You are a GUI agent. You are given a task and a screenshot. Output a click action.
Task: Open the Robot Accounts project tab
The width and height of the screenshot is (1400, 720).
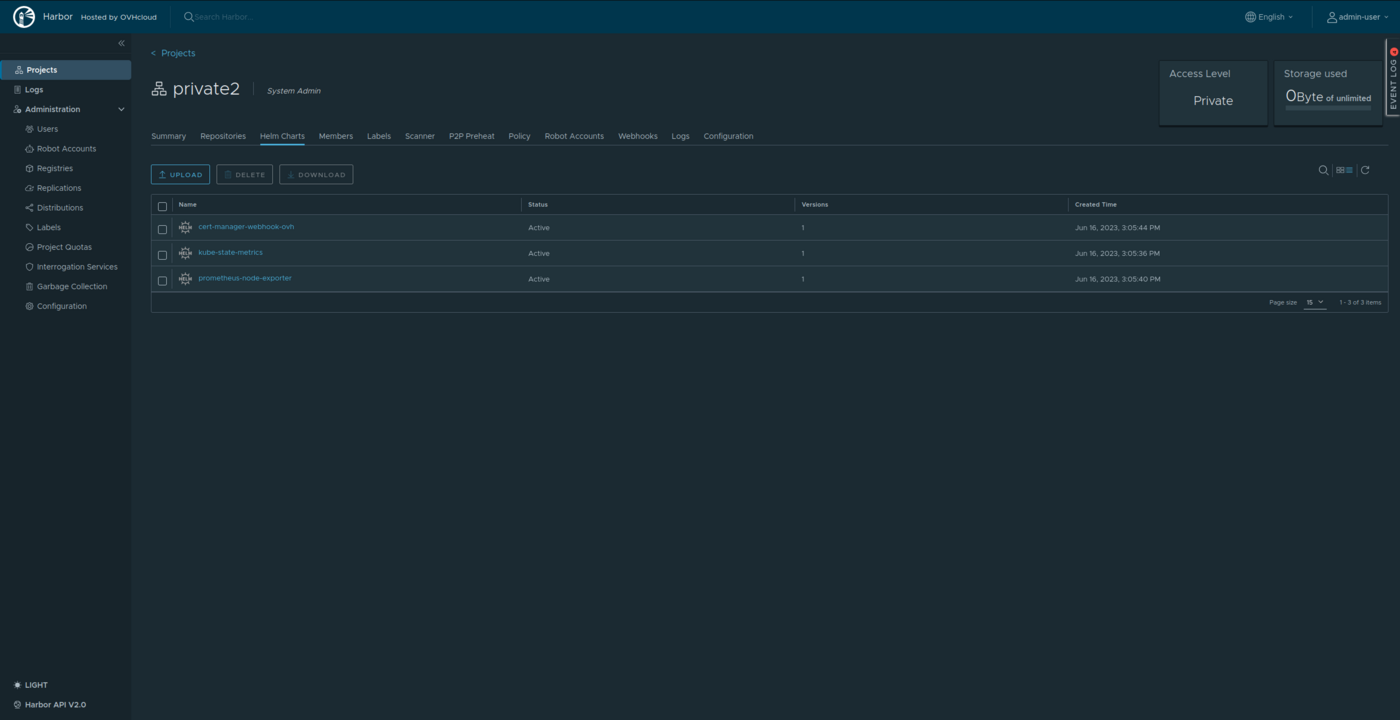point(573,136)
